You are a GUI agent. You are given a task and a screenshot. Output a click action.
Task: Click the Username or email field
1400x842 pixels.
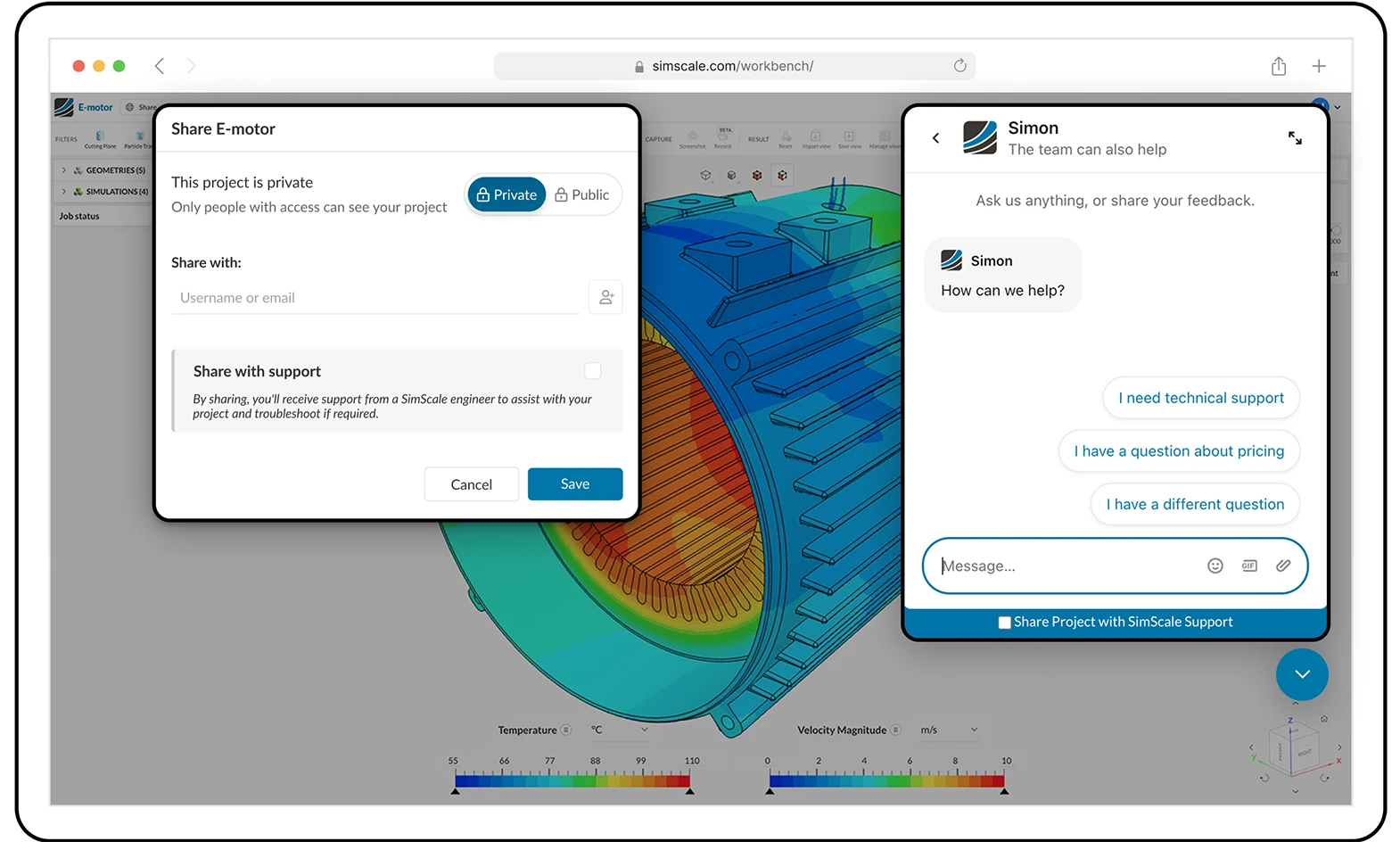tap(375, 298)
